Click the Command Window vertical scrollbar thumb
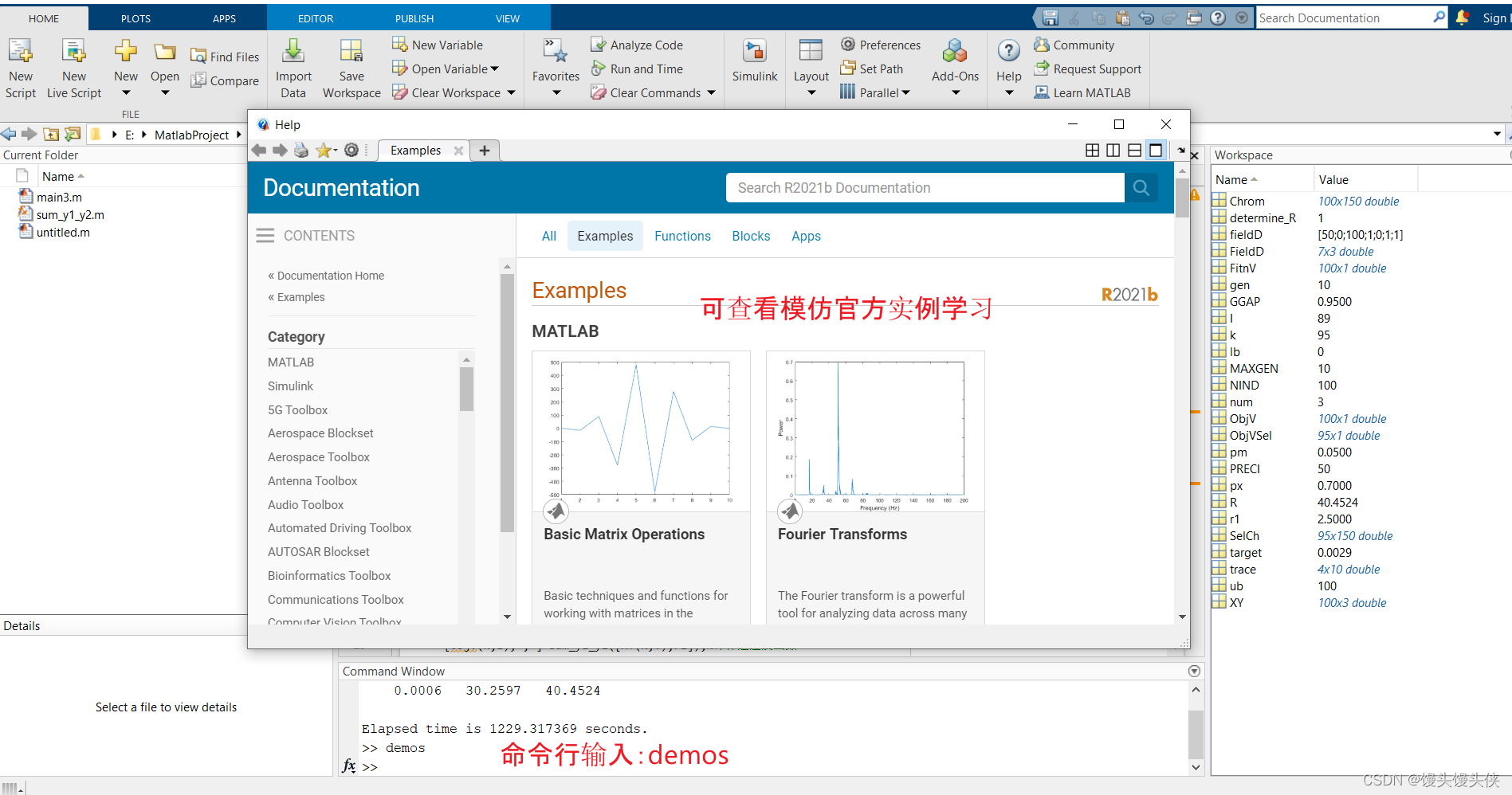The width and height of the screenshot is (1512, 795). (x=1196, y=734)
